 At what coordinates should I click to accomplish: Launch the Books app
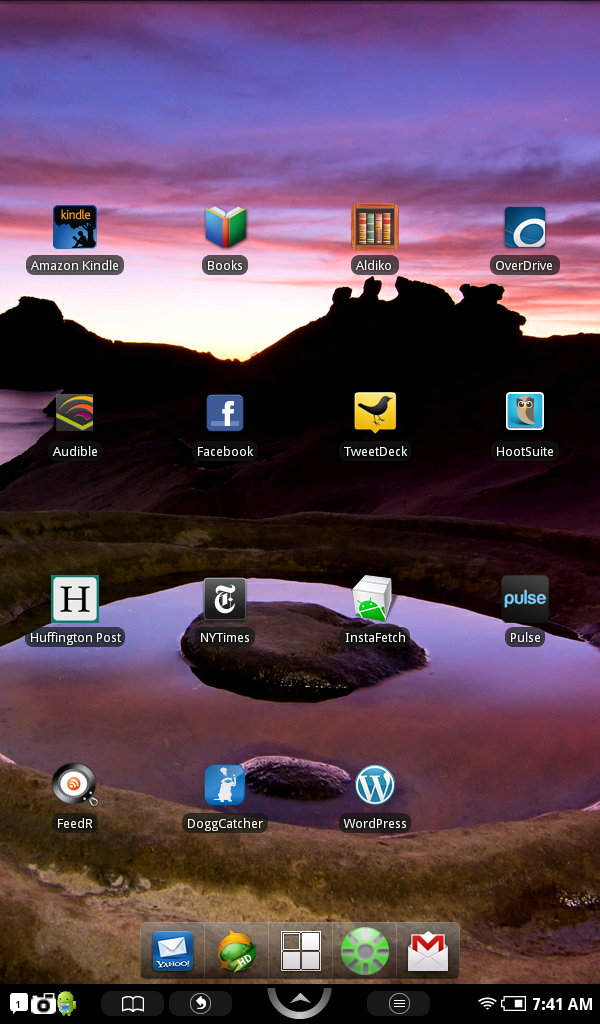click(x=225, y=227)
